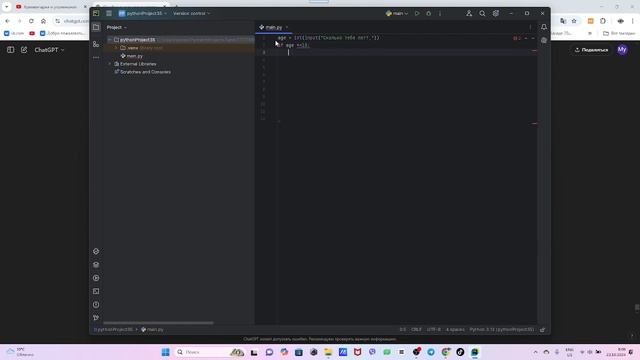Open taskbar clock and date
Image resolution: width=640 pixels, height=360 pixels.
pos(616,352)
